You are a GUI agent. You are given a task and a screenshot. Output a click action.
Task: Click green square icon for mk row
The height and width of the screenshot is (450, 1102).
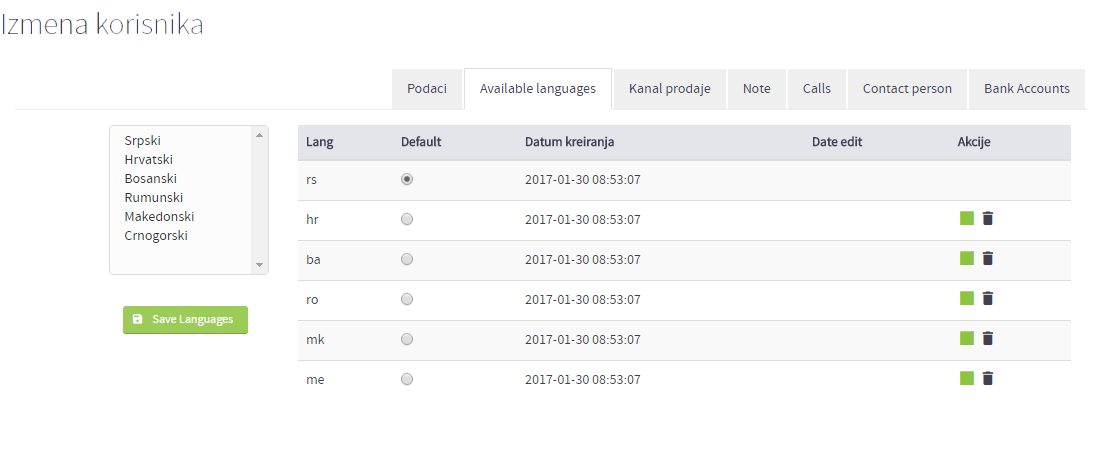tap(966, 338)
